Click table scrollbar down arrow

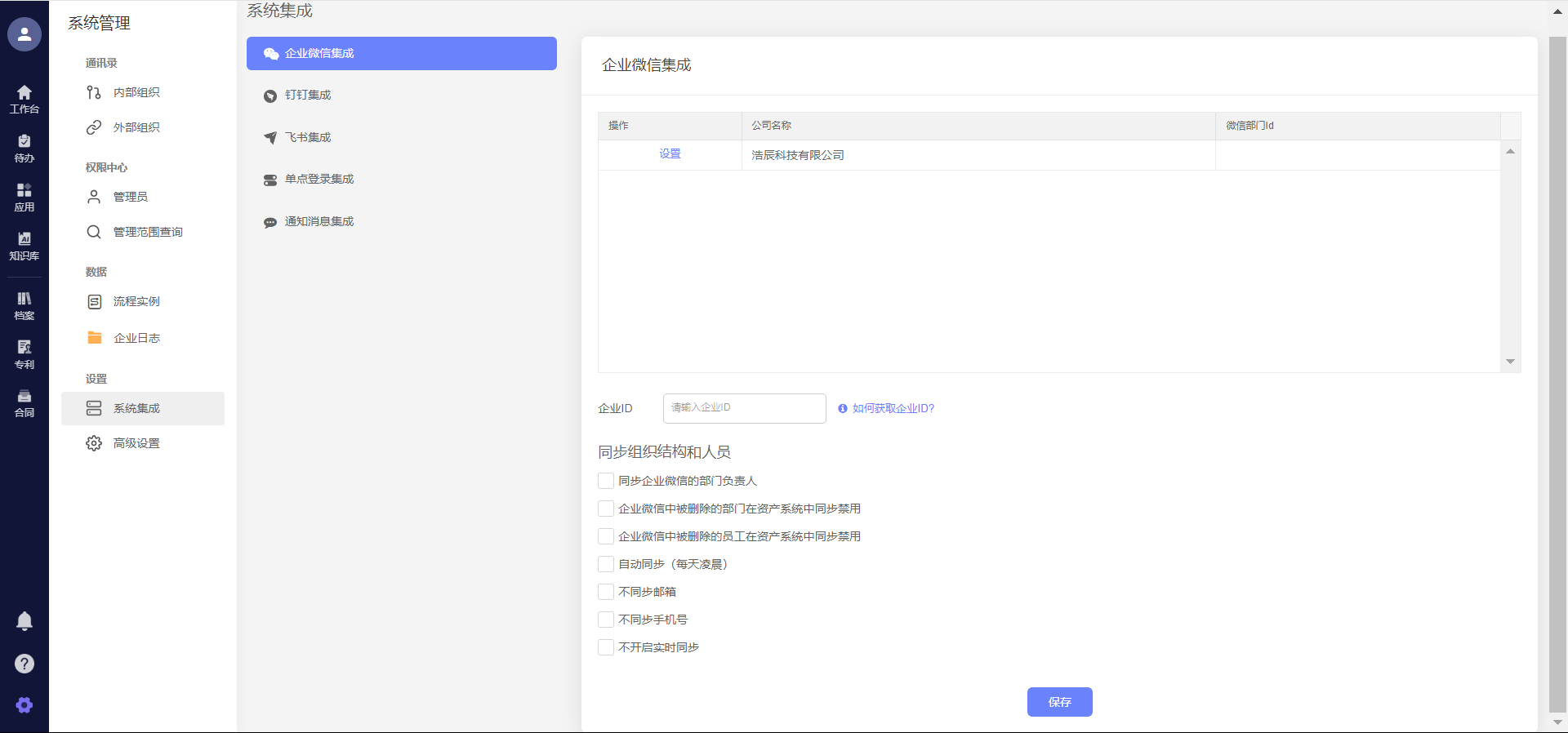point(1510,362)
